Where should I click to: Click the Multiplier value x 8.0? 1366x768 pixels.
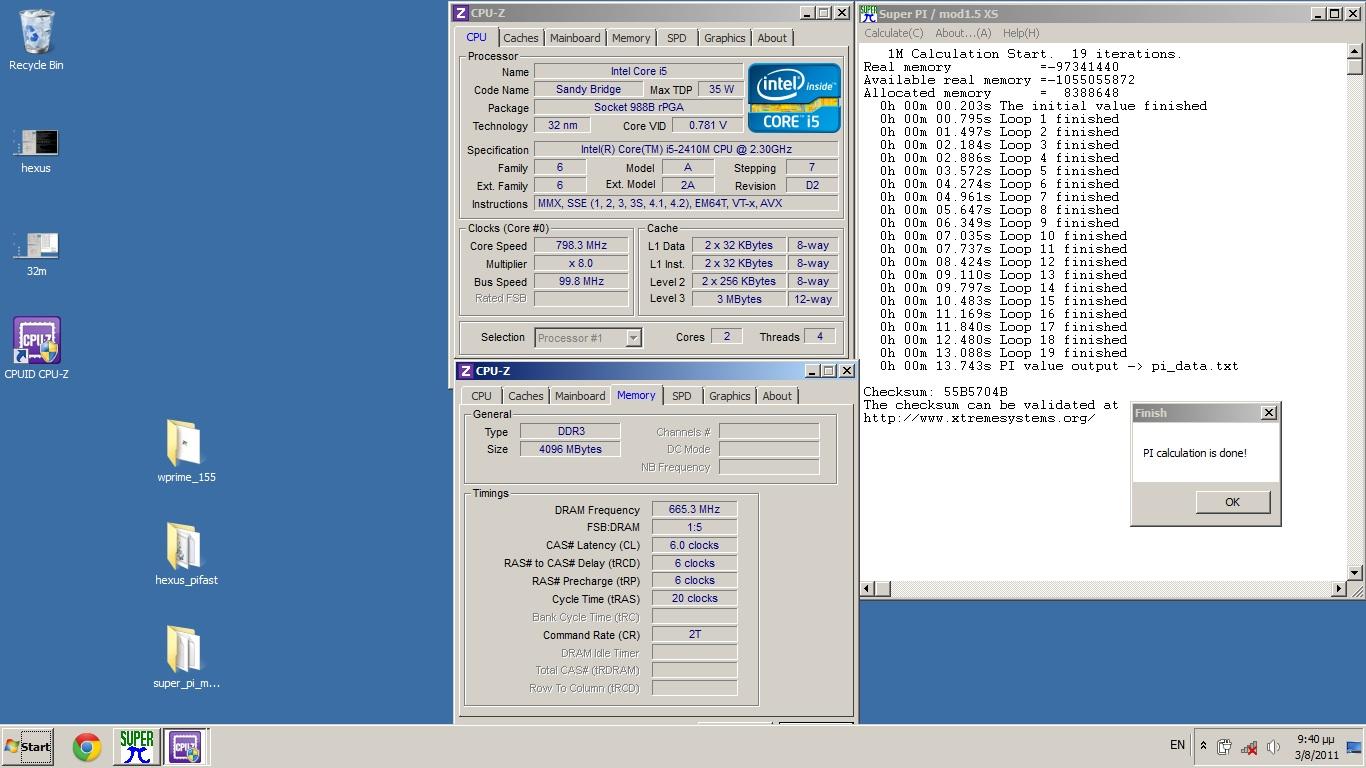(581, 263)
